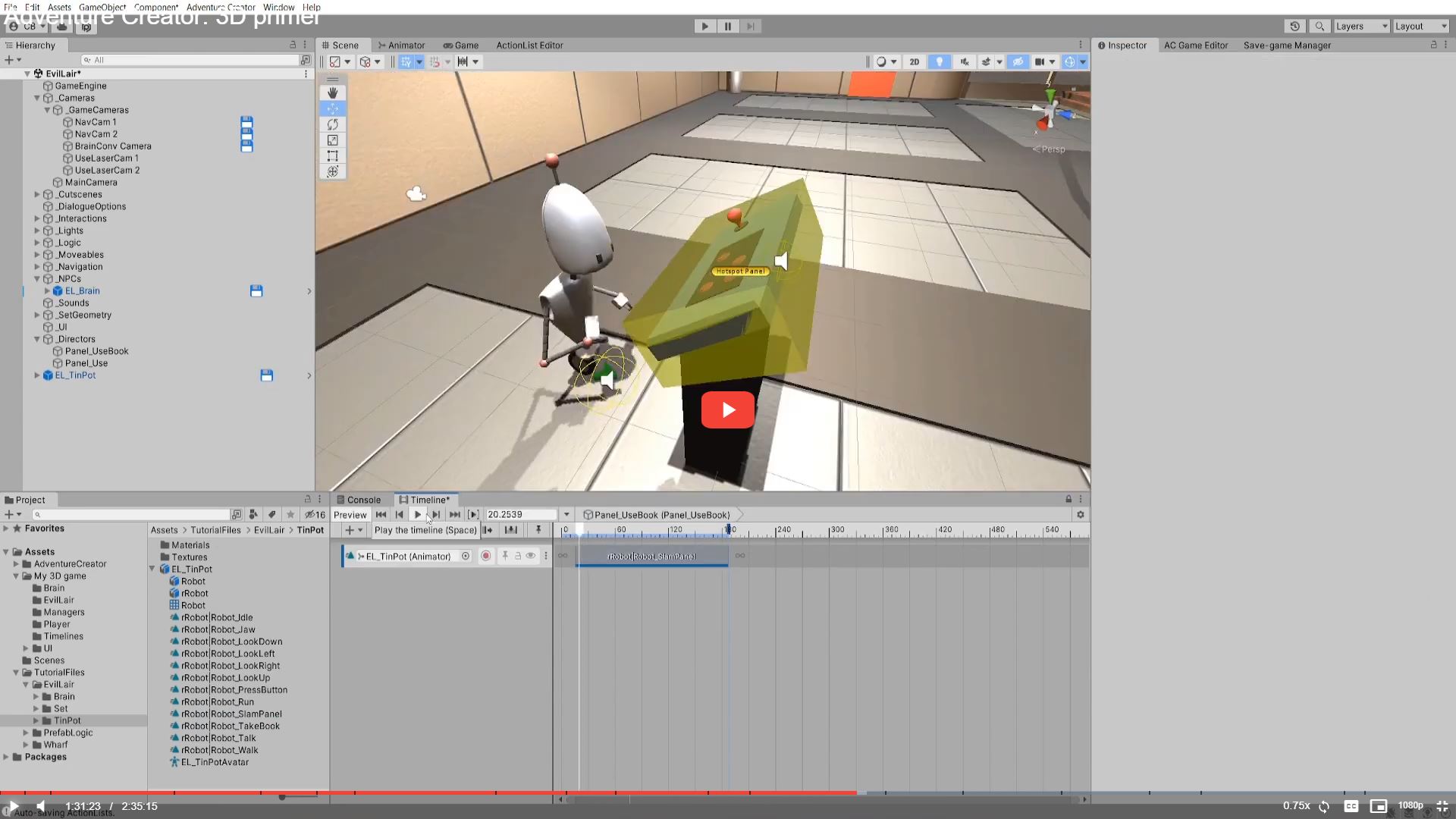
Task: Step to previous timeline frame
Action: (x=400, y=515)
